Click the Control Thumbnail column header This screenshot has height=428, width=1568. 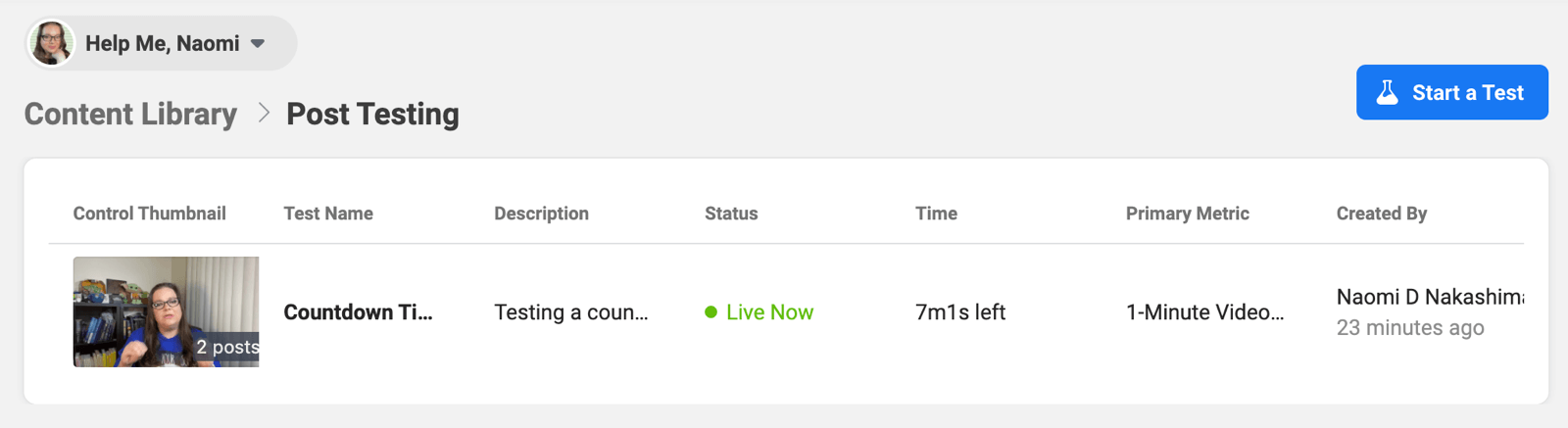(x=149, y=214)
